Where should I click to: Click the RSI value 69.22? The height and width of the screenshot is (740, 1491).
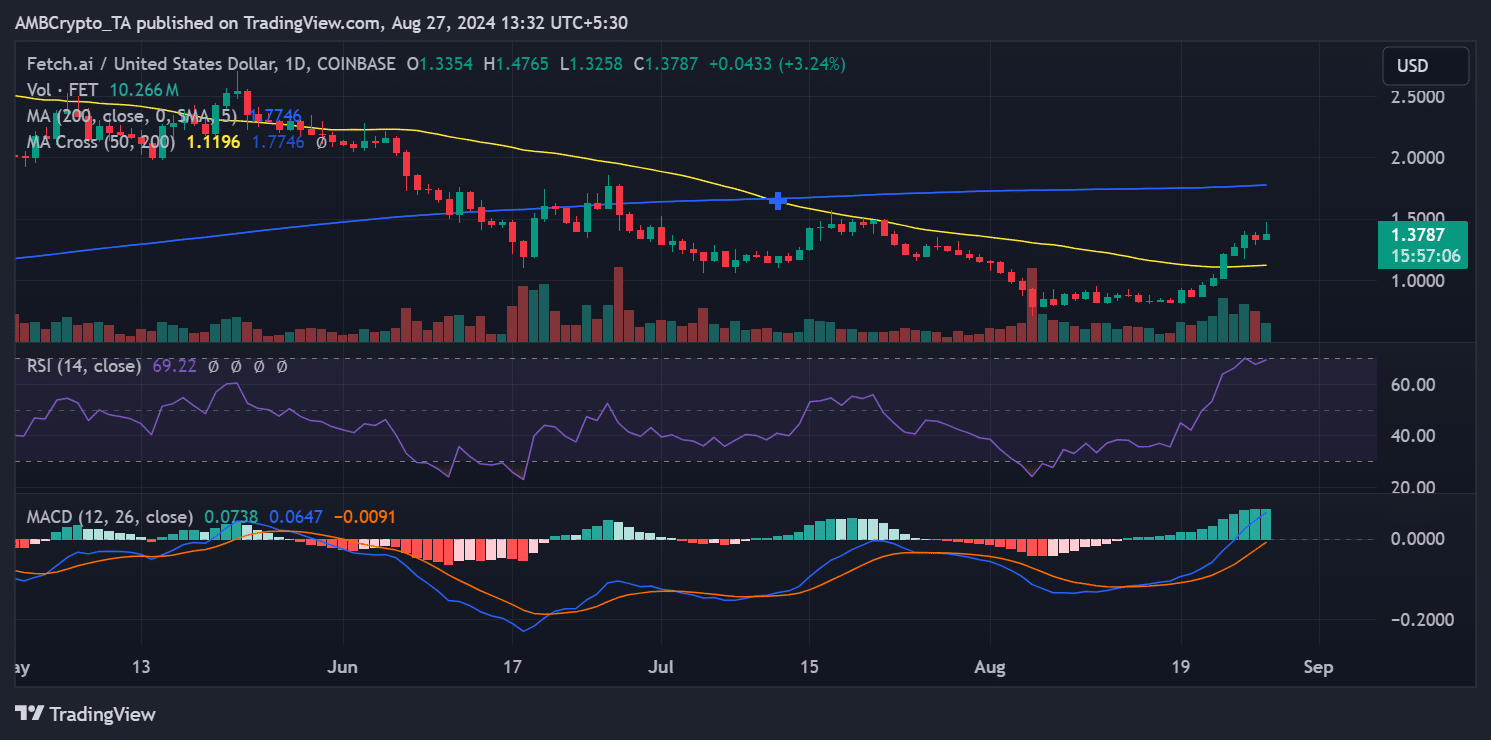coord(173,367)
